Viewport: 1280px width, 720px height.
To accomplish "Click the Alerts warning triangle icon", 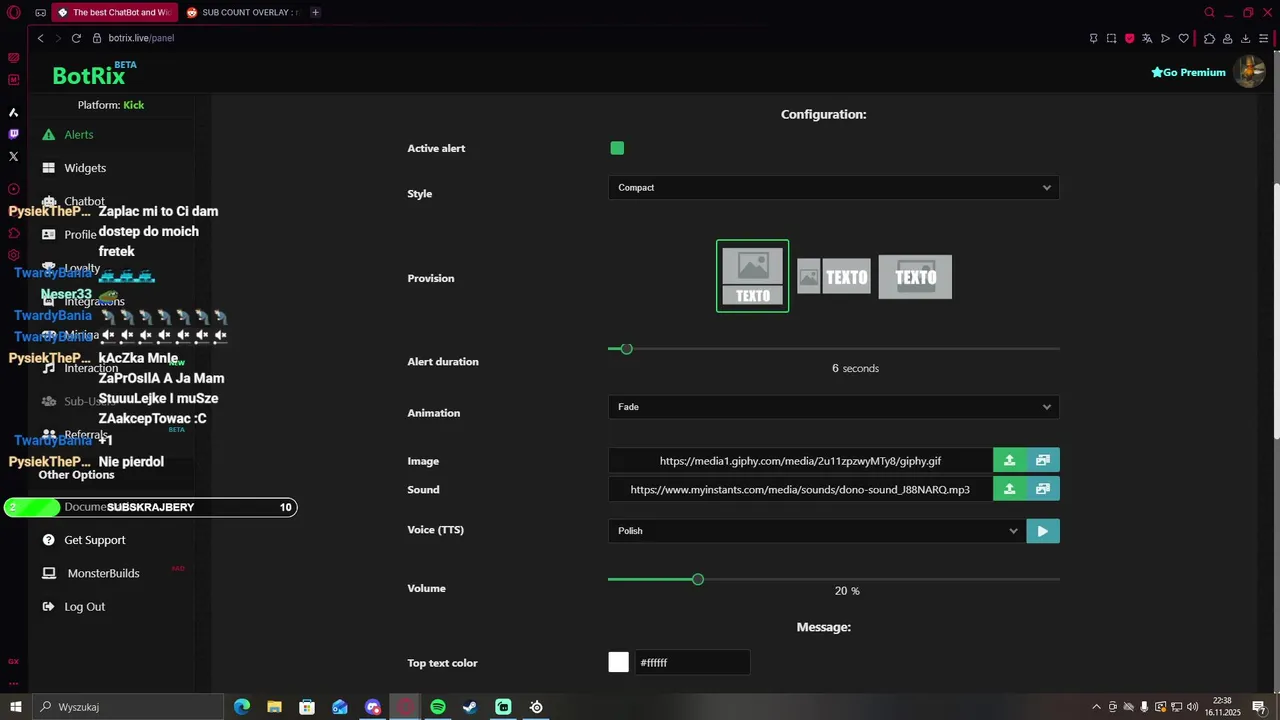I will pos(48,135).
